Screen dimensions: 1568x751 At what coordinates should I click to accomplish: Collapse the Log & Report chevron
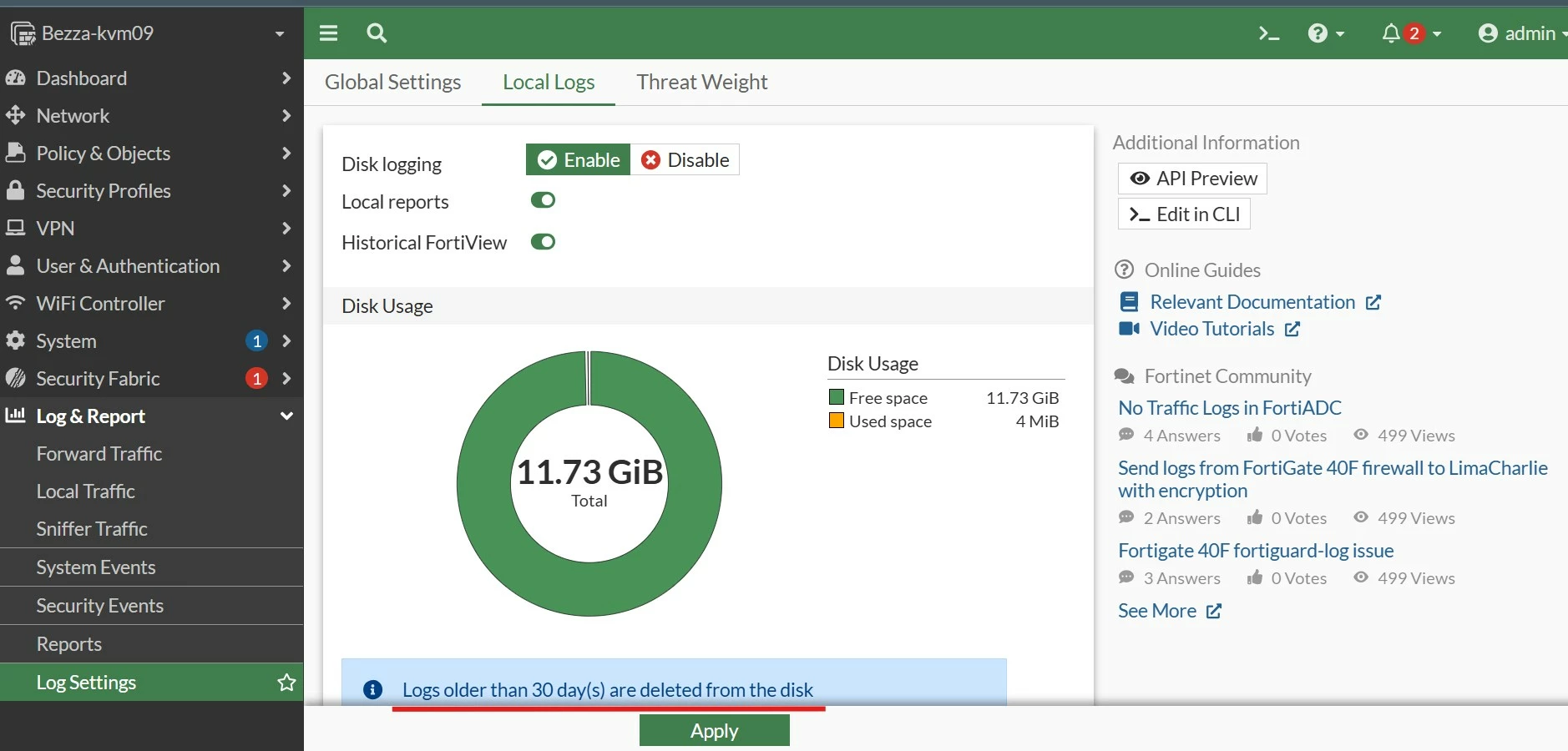click(286, 416)
